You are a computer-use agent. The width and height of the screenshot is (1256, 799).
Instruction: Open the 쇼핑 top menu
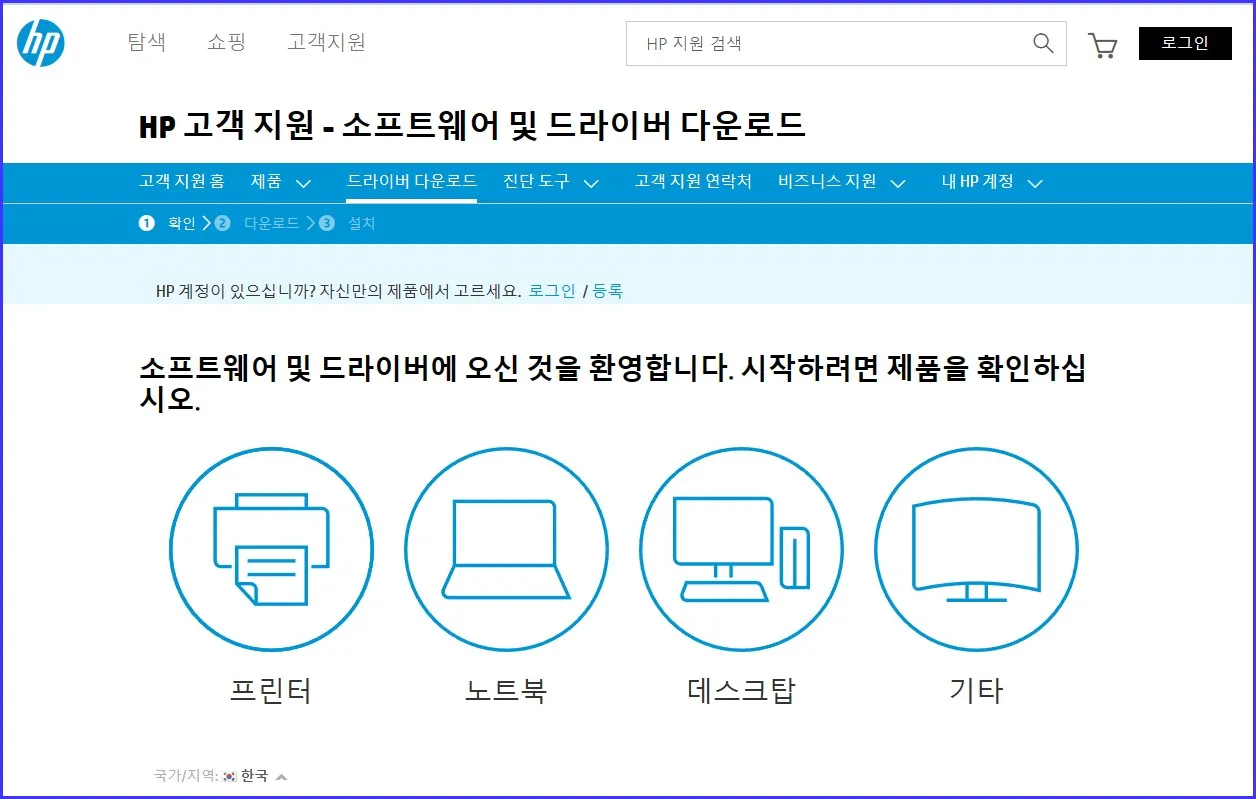pyautogui.click(x=226, y=42)
